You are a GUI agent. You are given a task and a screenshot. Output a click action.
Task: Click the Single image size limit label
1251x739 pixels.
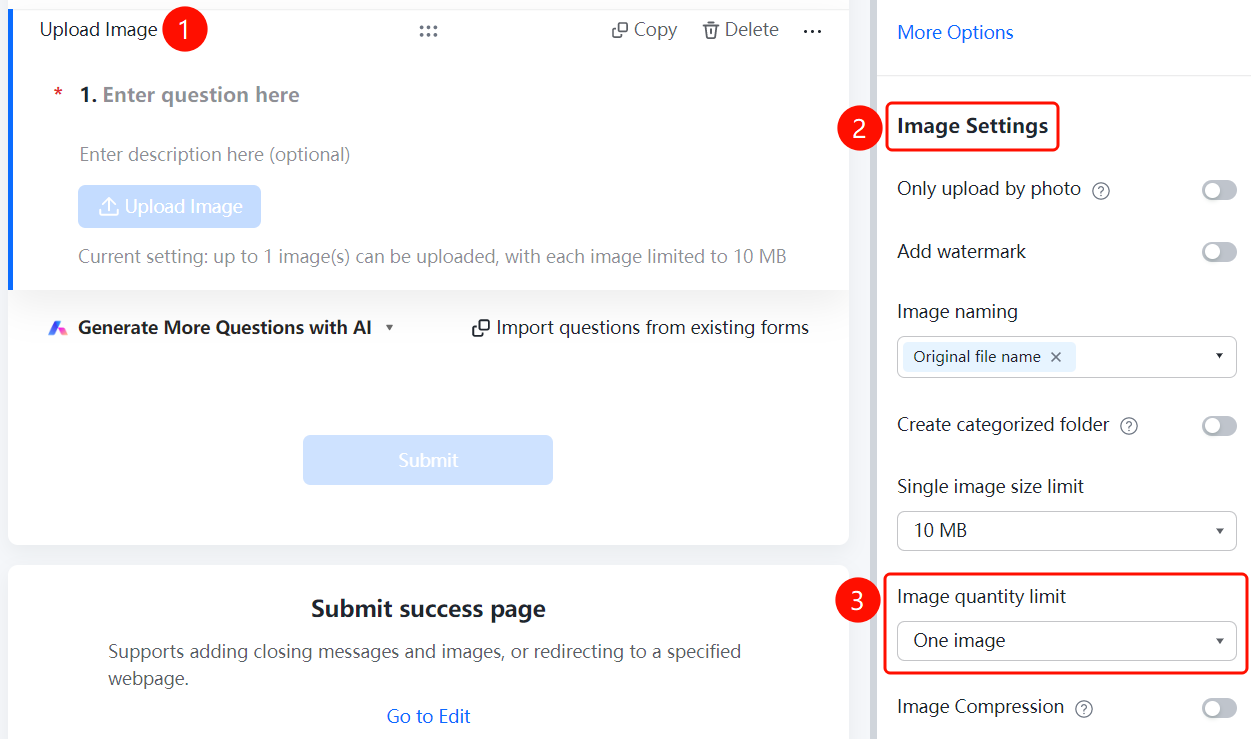[990, 487]
